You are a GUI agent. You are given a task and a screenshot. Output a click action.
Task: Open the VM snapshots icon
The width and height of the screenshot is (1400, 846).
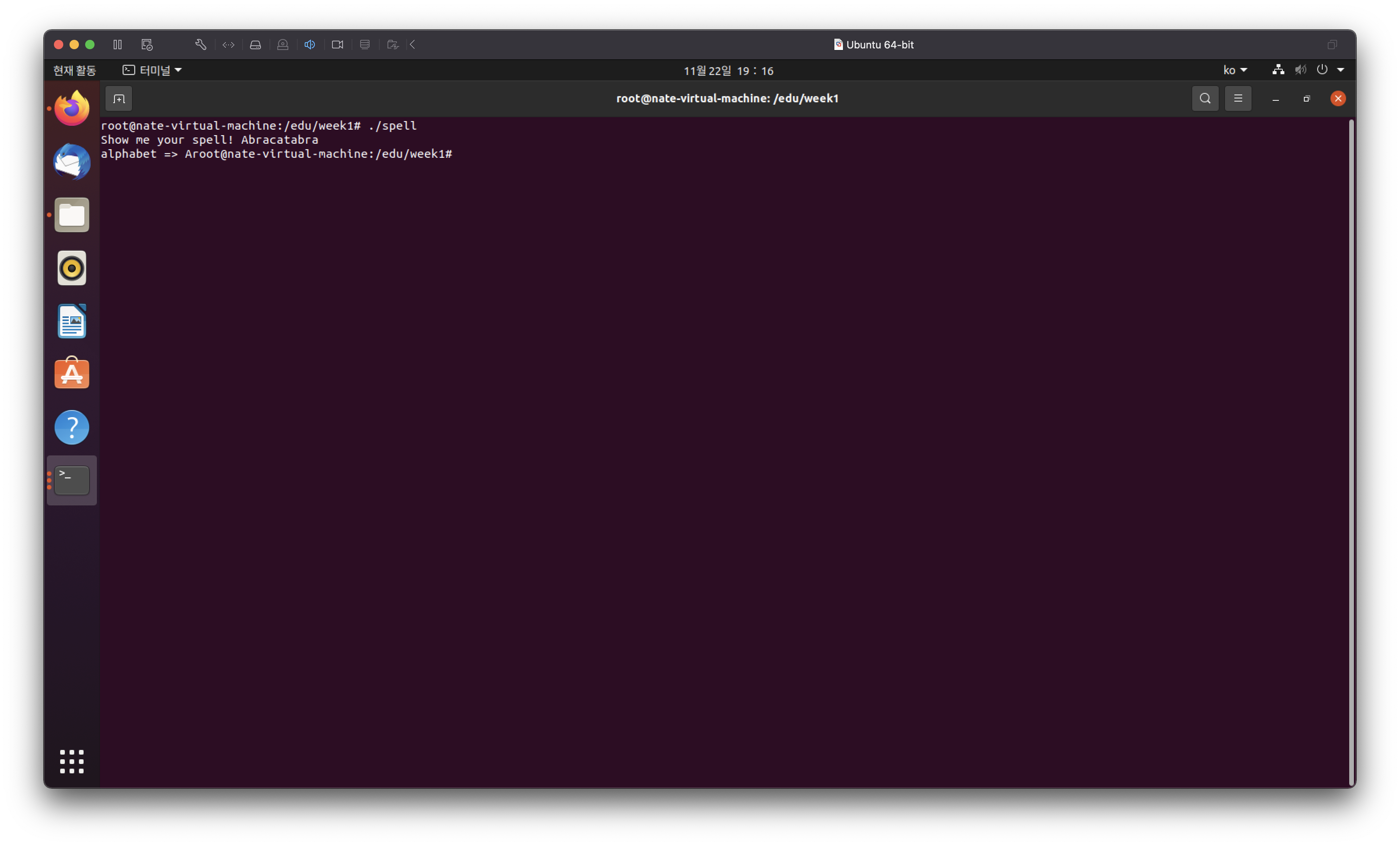[147, 44]
